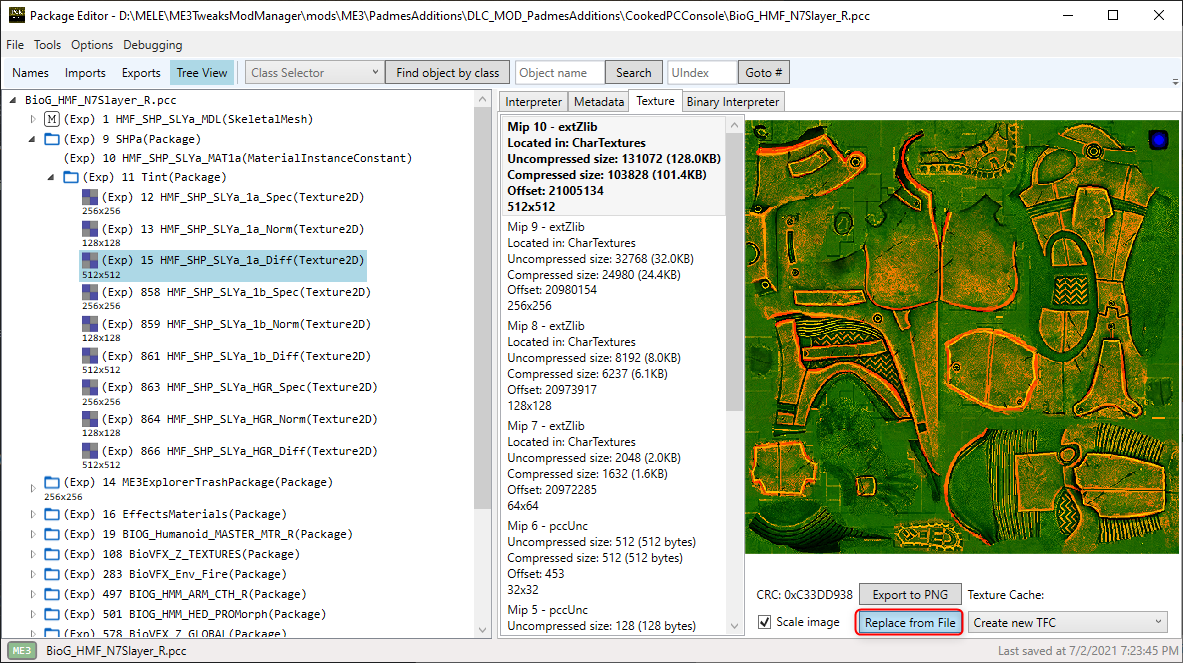The height and width of the screenshot is (663, 1183).
Task: Click folder icon of BioVFX_Env_Fire
Action: [x=52, y=574]
